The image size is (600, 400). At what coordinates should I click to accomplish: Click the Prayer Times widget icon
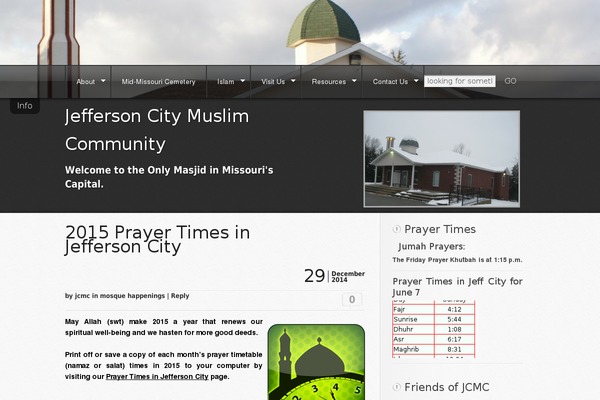396,229
